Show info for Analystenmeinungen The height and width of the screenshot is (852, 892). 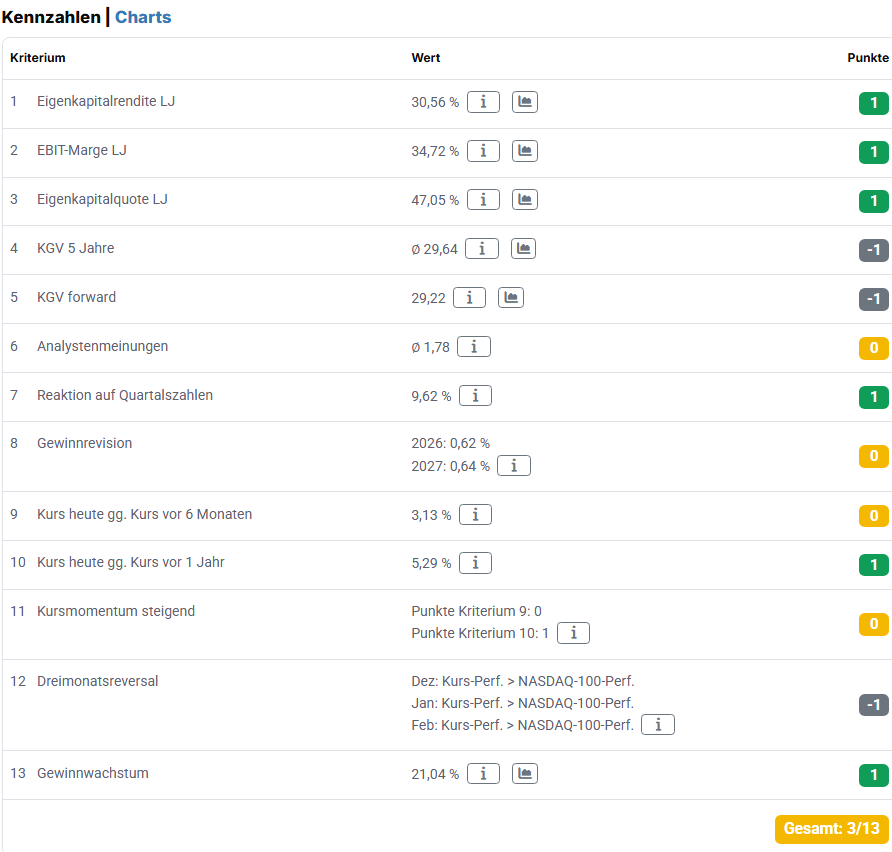tap(474, 347)
